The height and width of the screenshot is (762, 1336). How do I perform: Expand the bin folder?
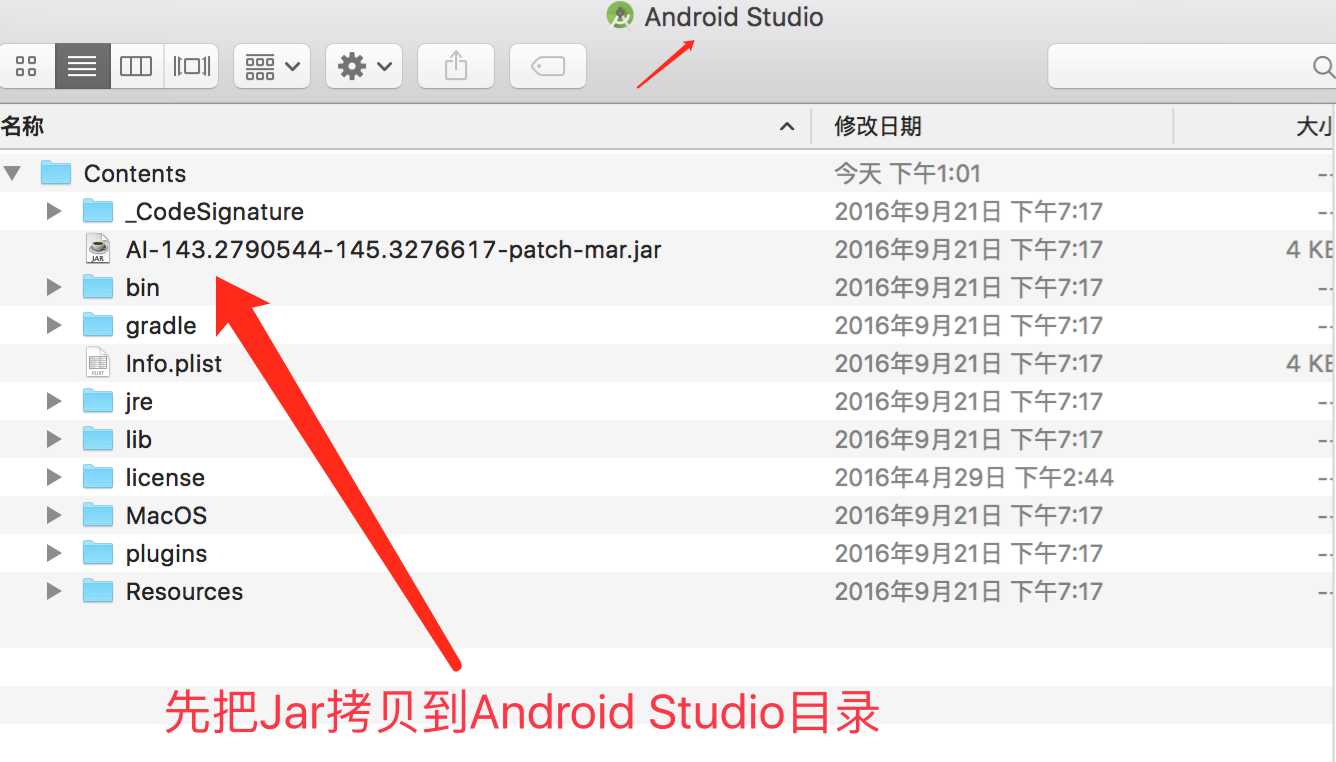54,287
